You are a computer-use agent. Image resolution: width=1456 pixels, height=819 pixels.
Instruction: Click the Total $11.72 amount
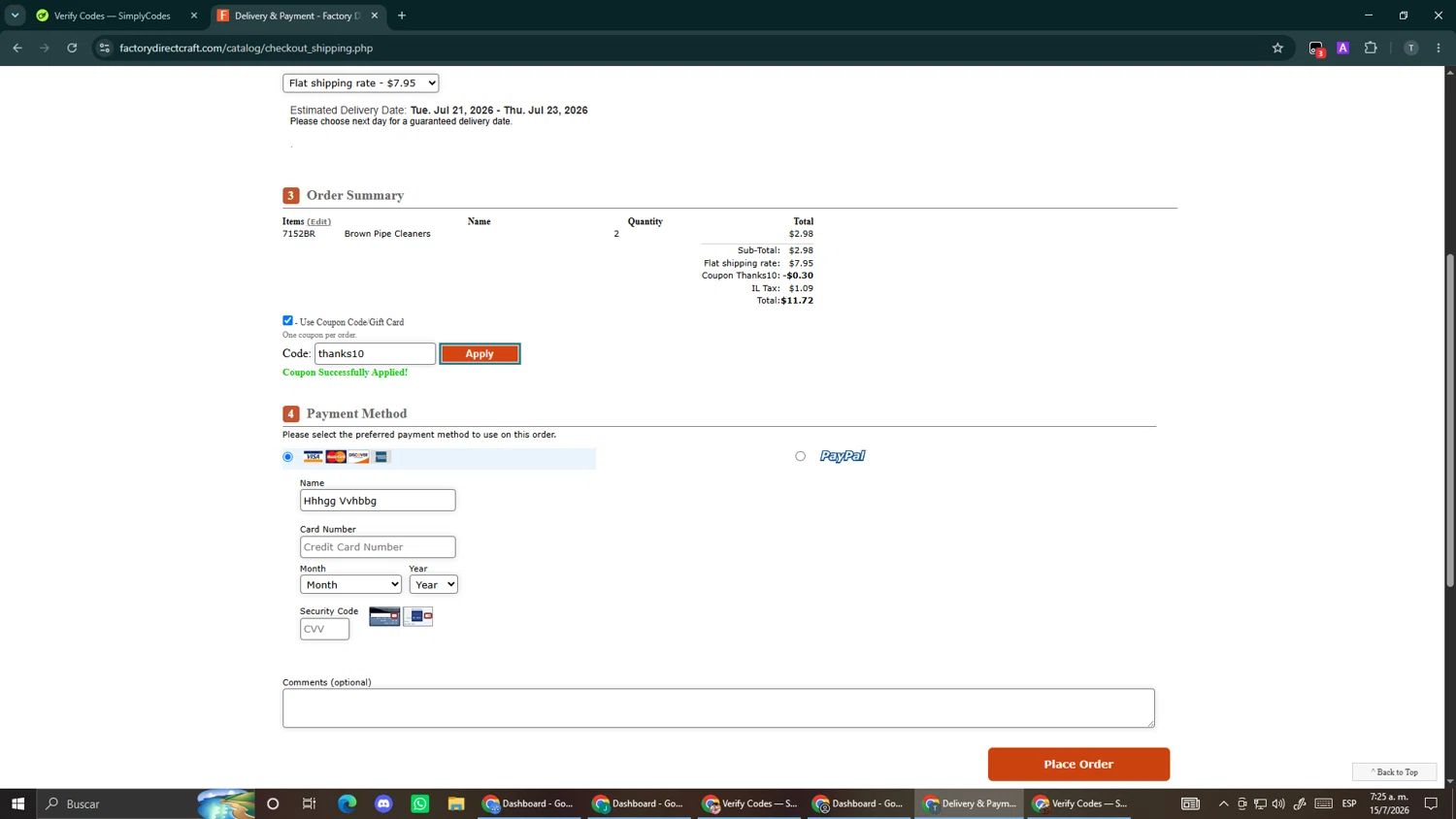point(797,301)
